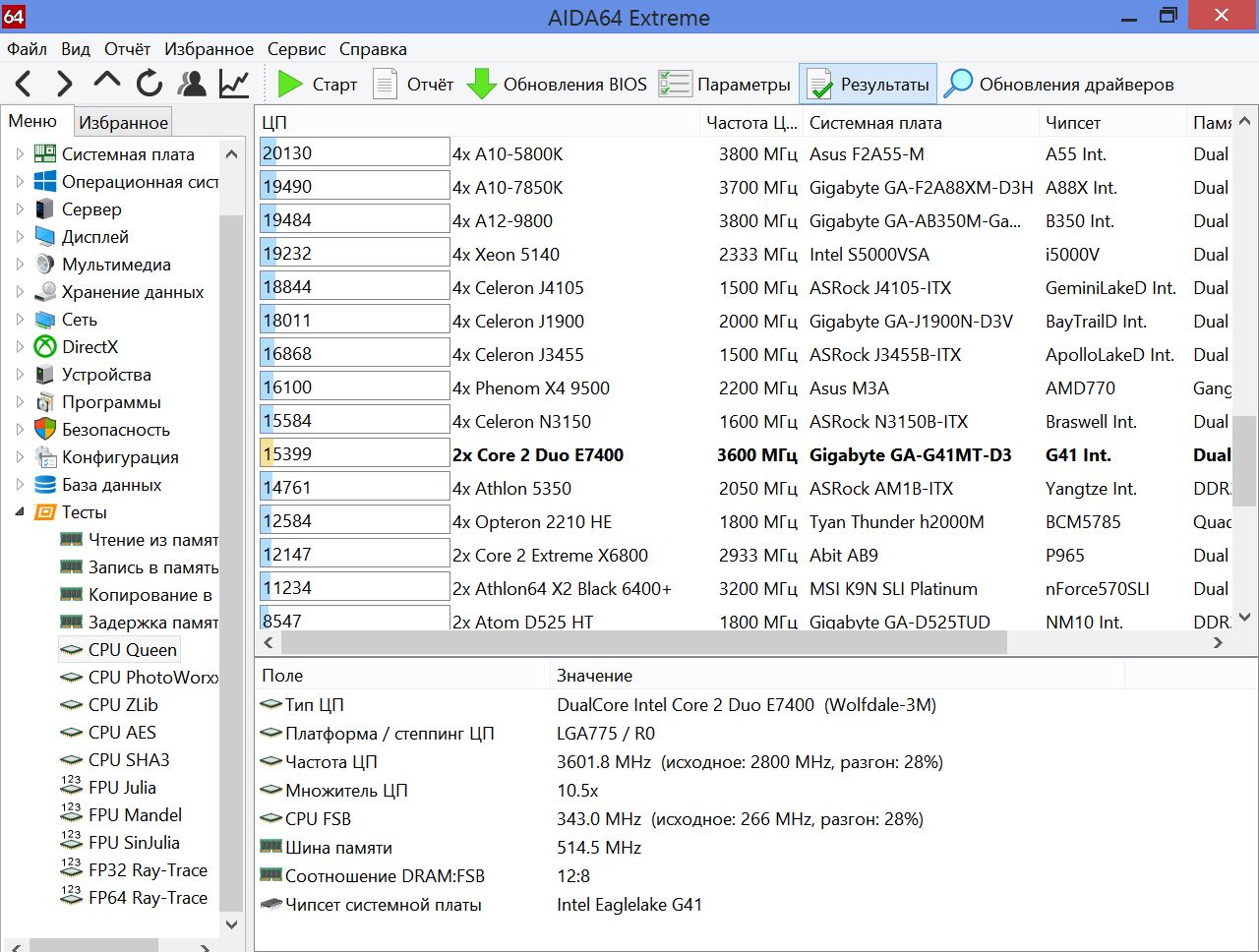This screenshot has width=1259, height=952.
Task: Click the Устройства device icon
Action: click(x=45, y=374)
